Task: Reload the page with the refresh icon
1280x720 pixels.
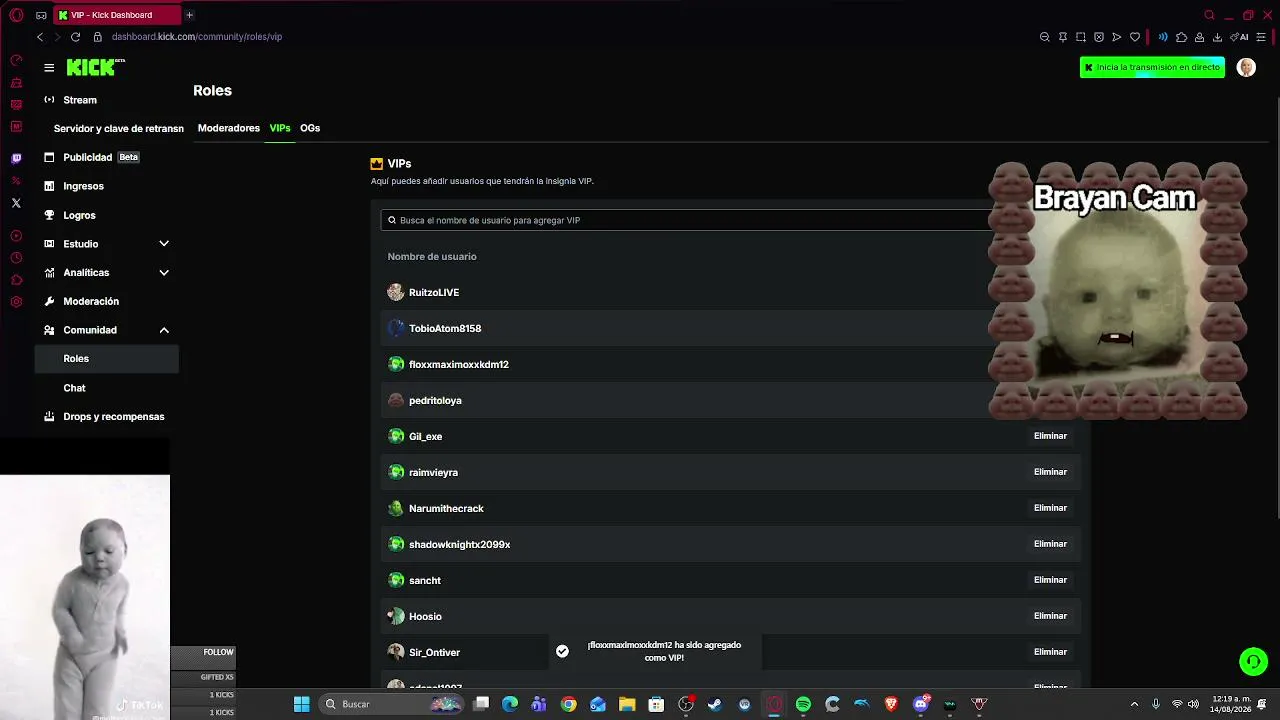Action: (75, 37)
